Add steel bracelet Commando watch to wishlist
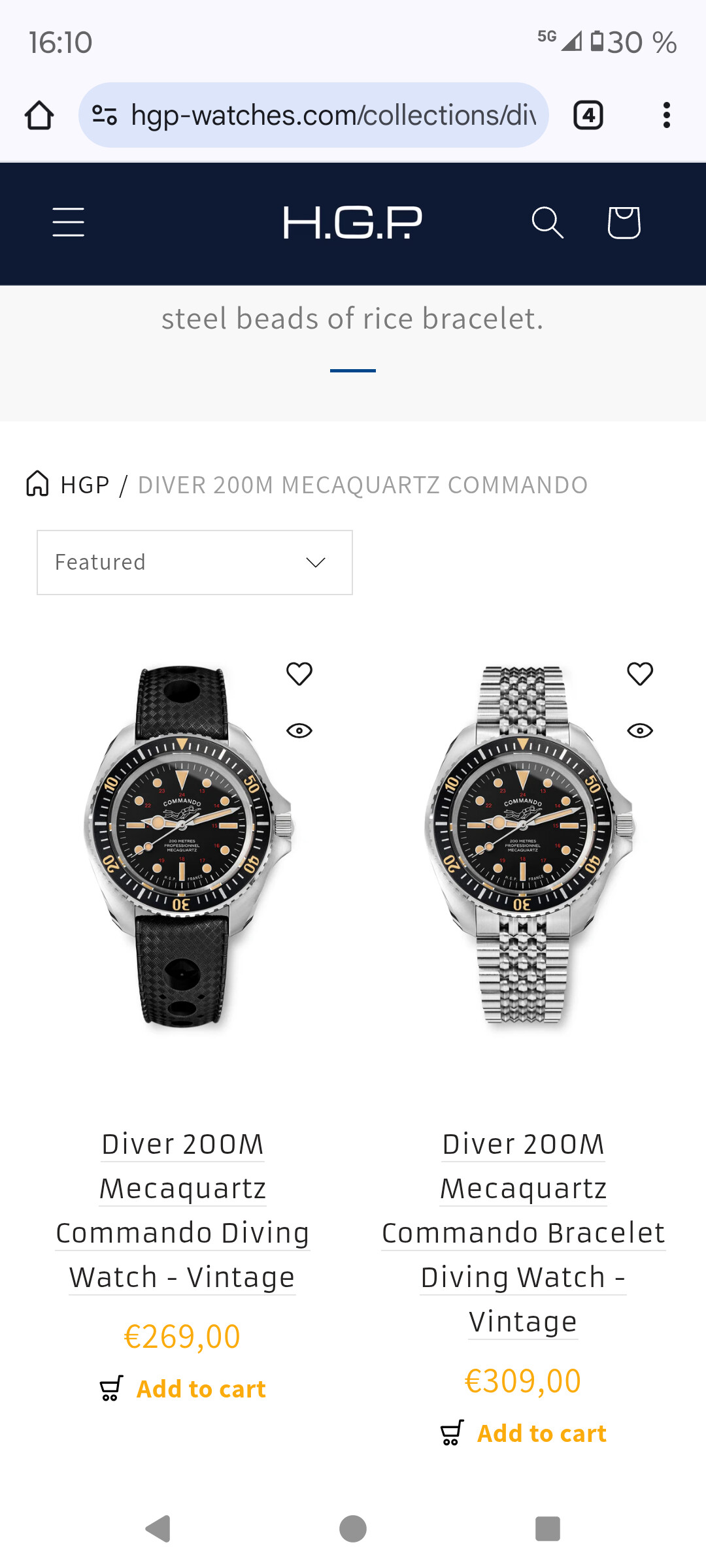The width and height of the screenshot is (706, 1568). point(640,674)
